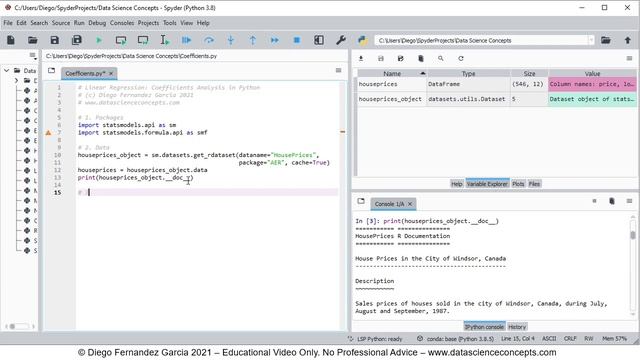The width and height of the screenshot is (640, 360).
Task: Open PYTHONPATH manager icon
Action: pos(362,40)
